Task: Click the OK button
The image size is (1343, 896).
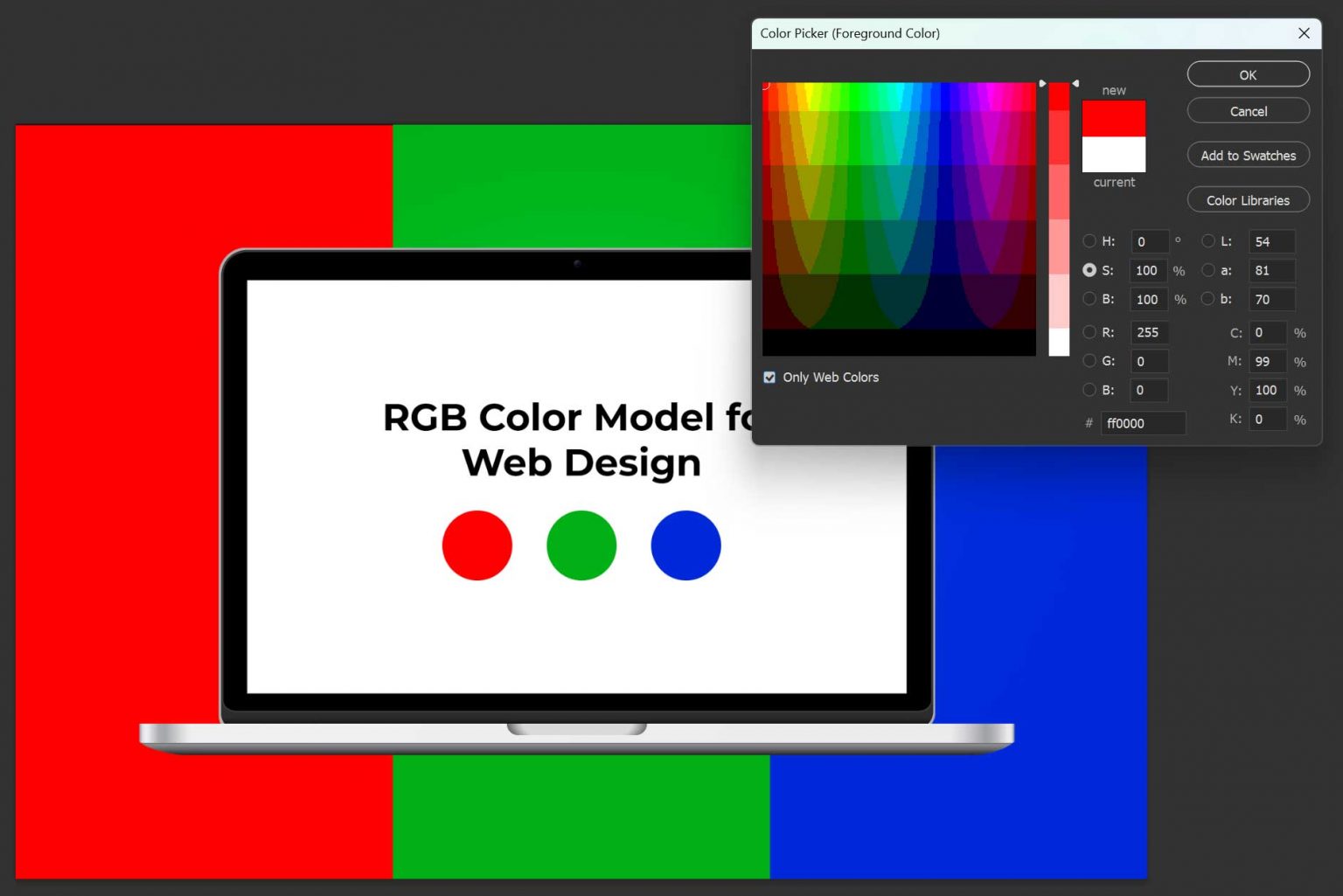Action: [1248, 74]
